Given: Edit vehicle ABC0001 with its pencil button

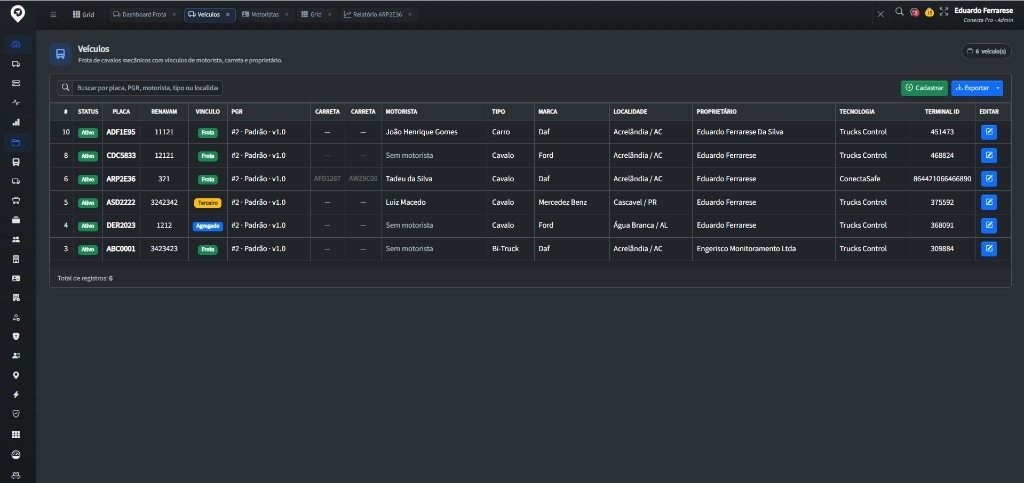Looking at the screenshot, I should point(989,249).
